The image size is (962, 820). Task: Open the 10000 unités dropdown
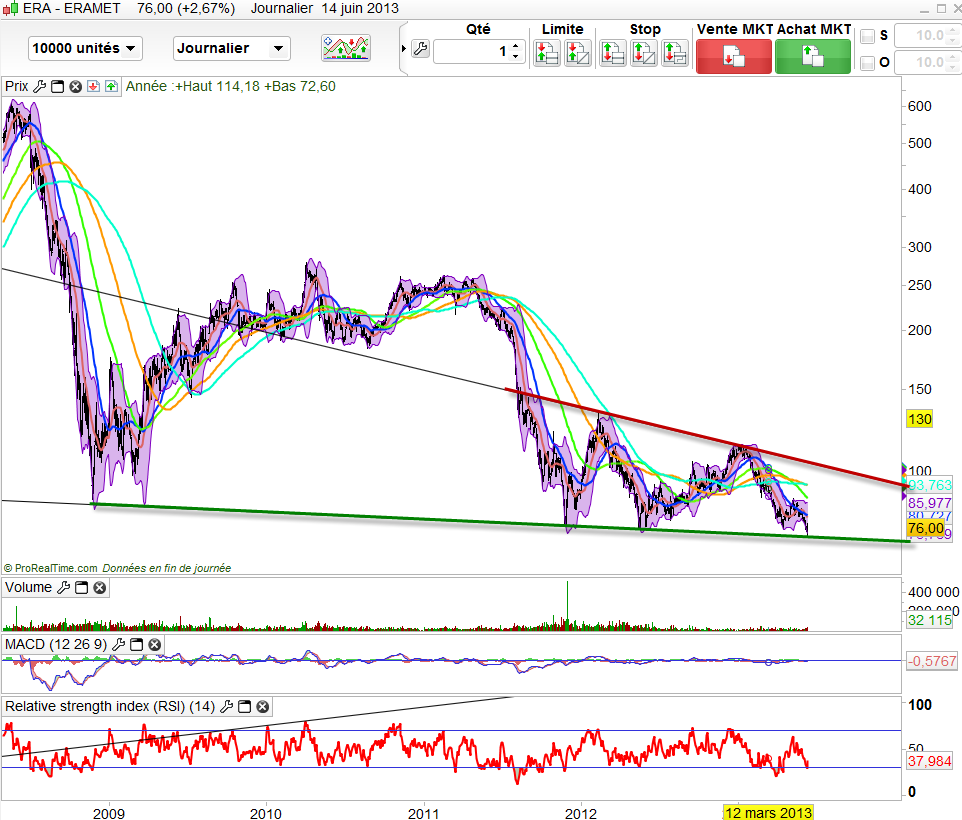coord(85,48)
